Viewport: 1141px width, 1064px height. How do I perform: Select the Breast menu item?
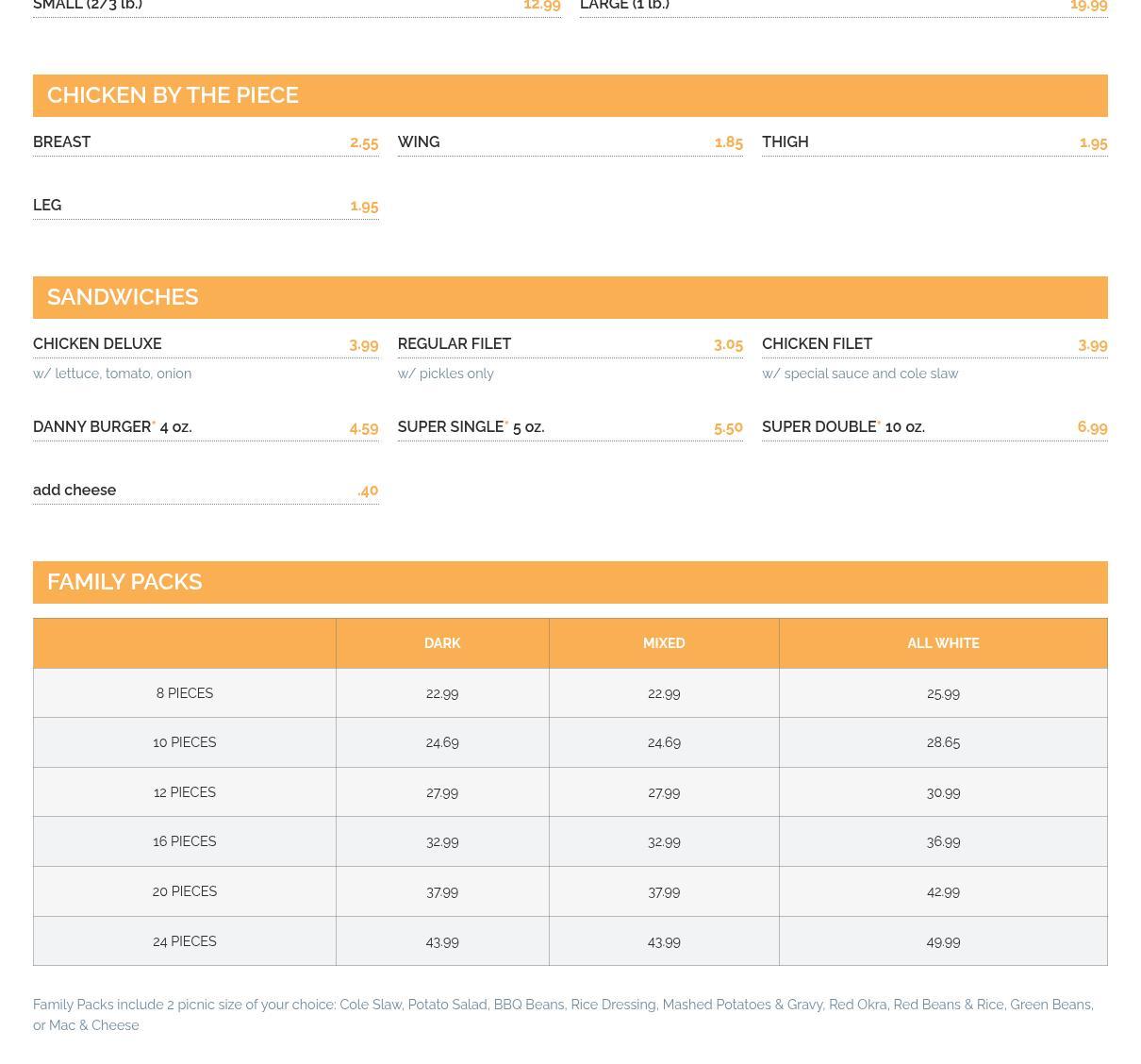[62, 142]
